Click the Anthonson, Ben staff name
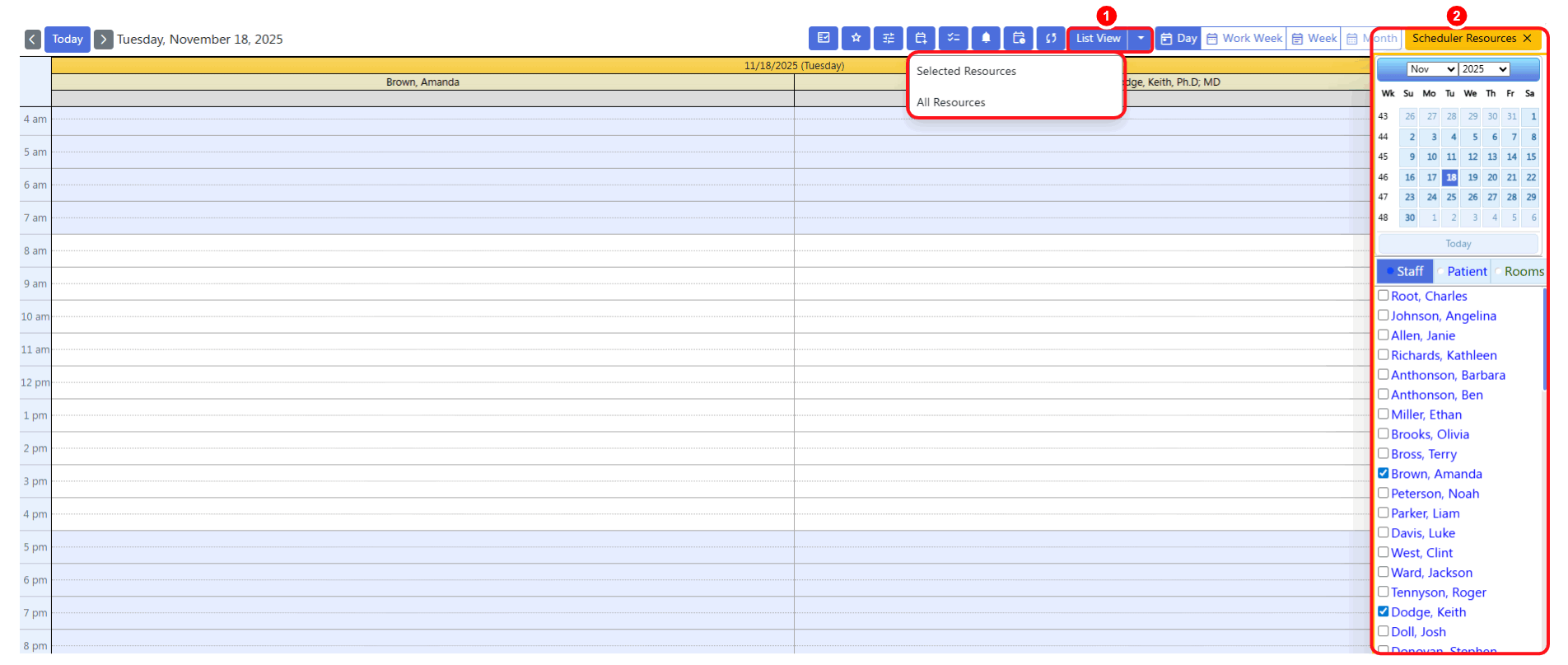Image resolution: width=1568 pixels, height=665 pixels. [1437, 395]
